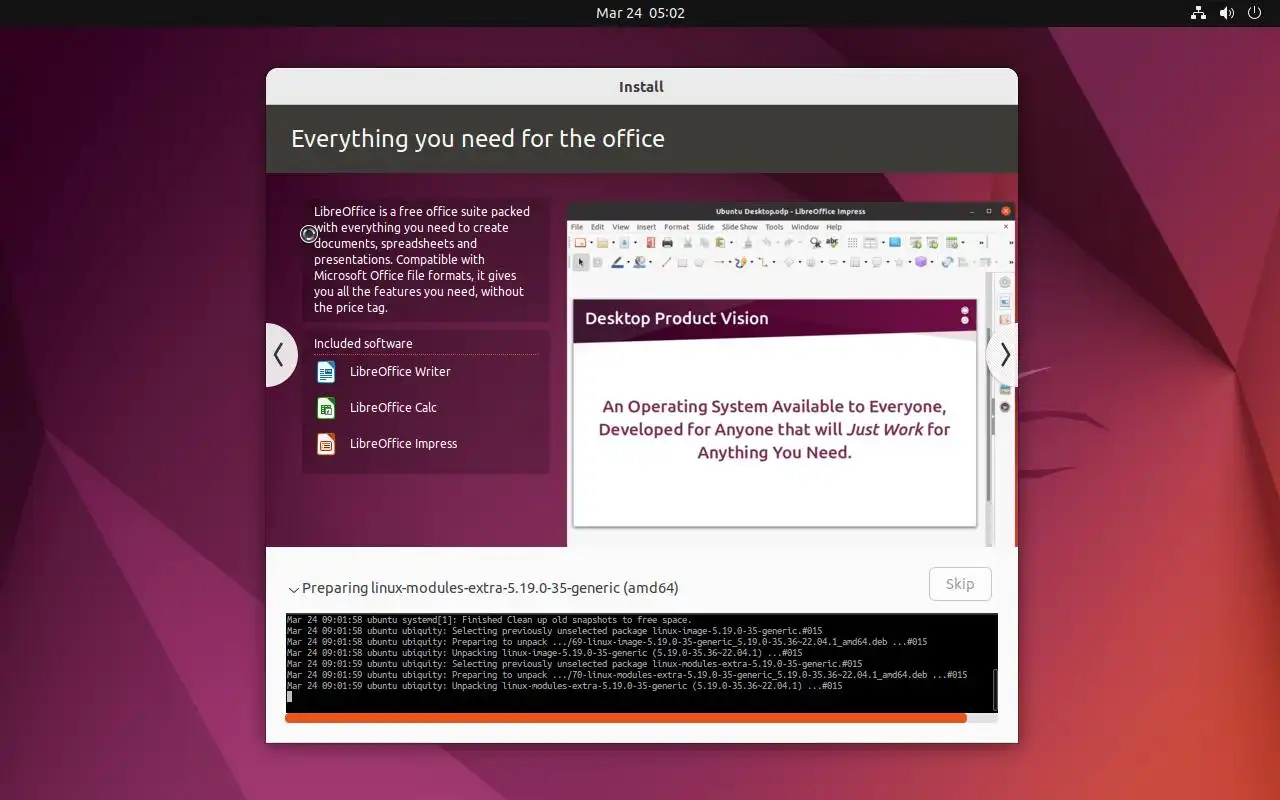Click the 'LibreOffice Writer' label
1280x800 pixels.
point(400,372)
